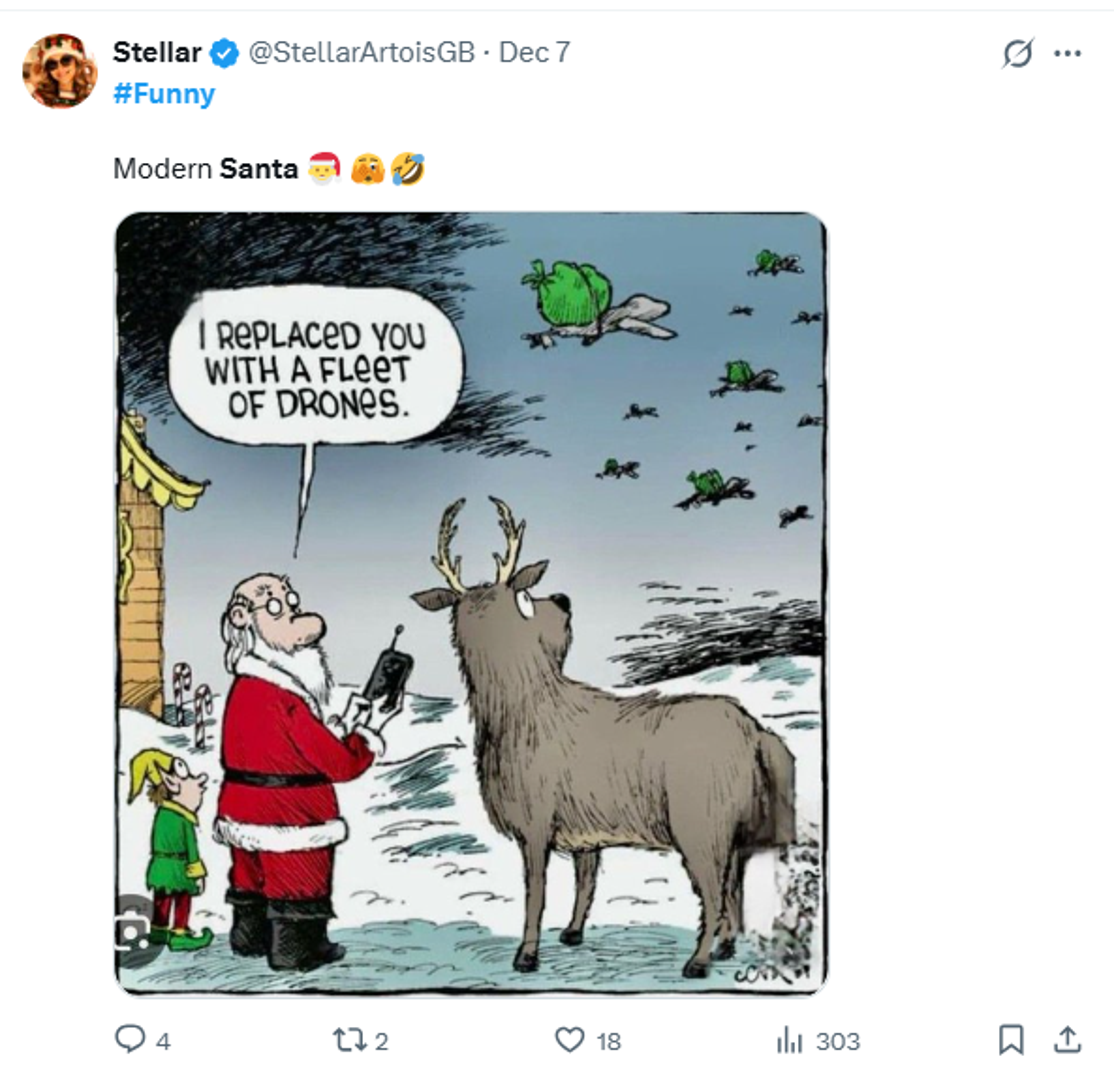
Task: Click the Stellar display name
Action: (157, 53)
